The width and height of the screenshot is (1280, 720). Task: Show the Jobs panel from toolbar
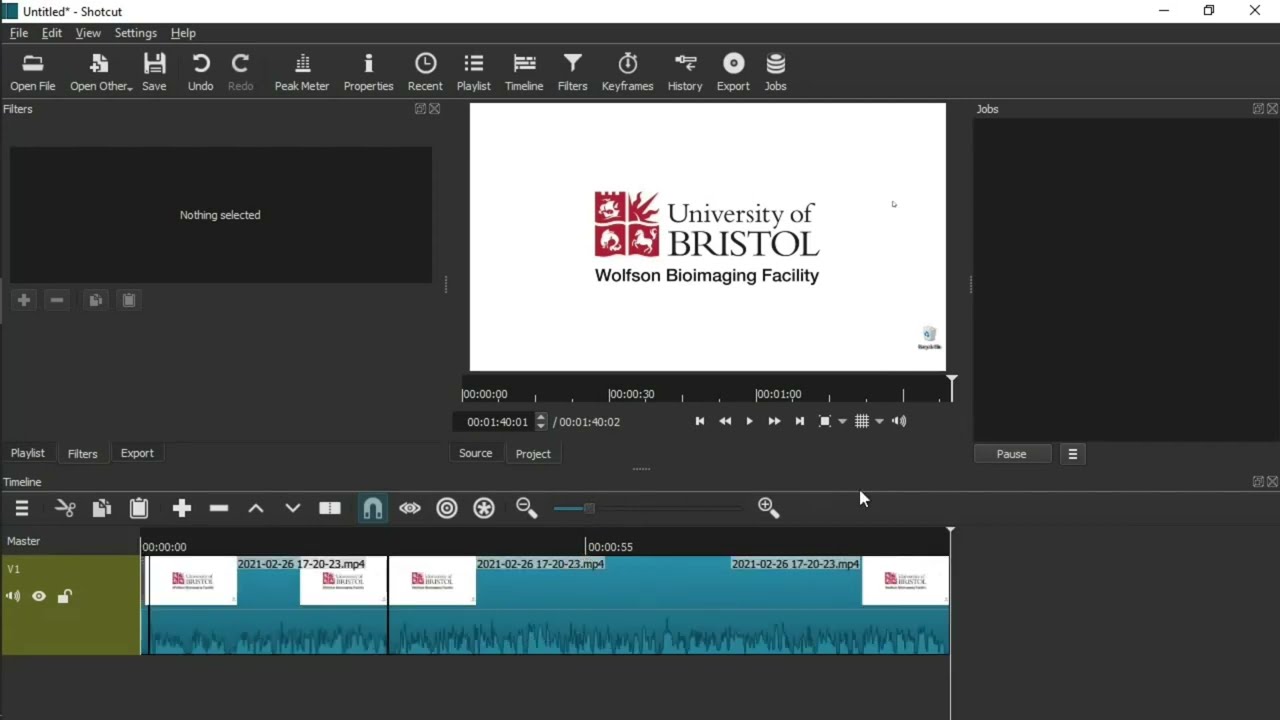(x=776, y=73)
